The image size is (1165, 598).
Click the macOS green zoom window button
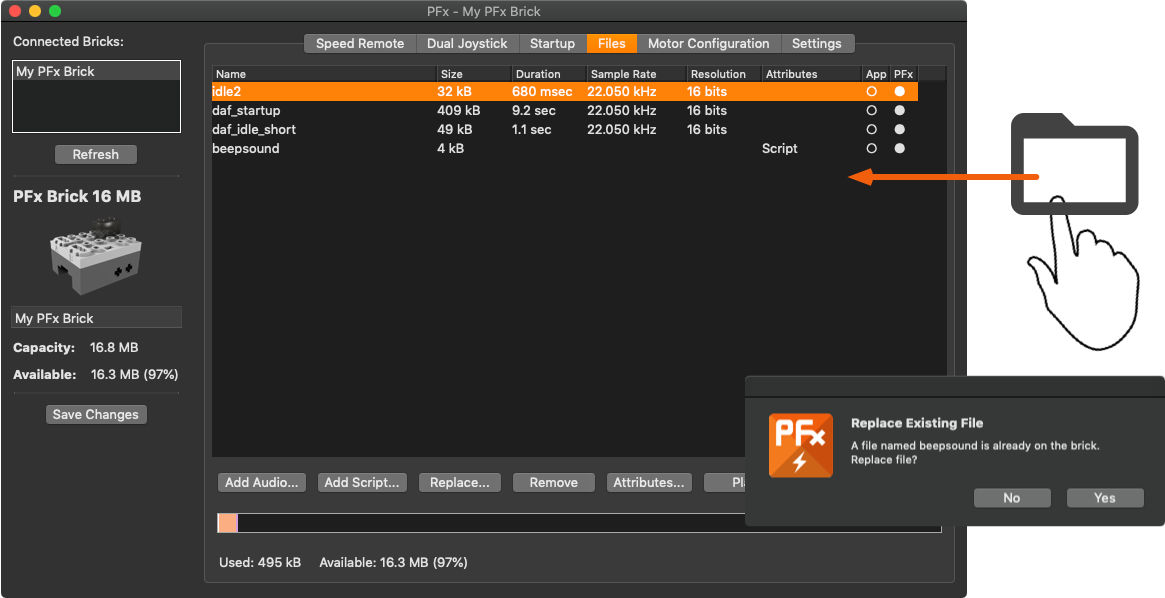(54, 11)
